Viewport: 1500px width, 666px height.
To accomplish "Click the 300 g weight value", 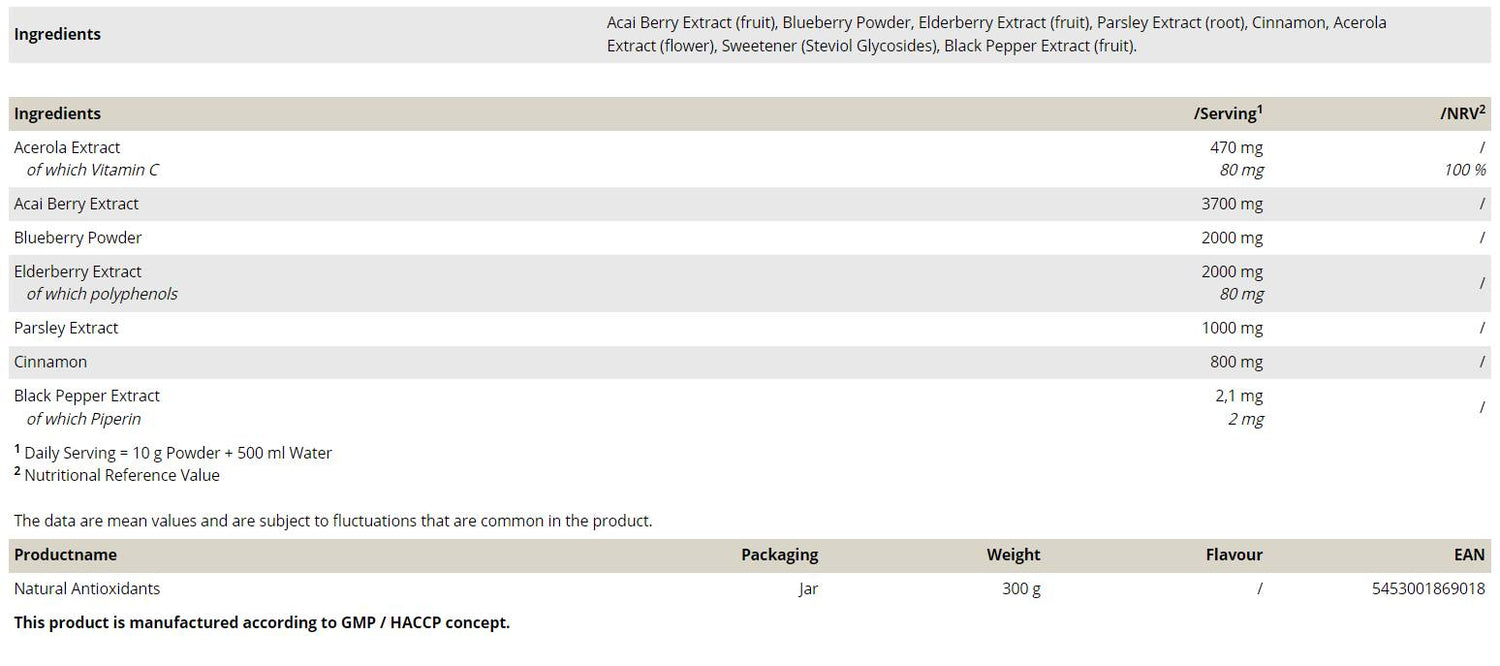I will click(x=1021, y=589).
